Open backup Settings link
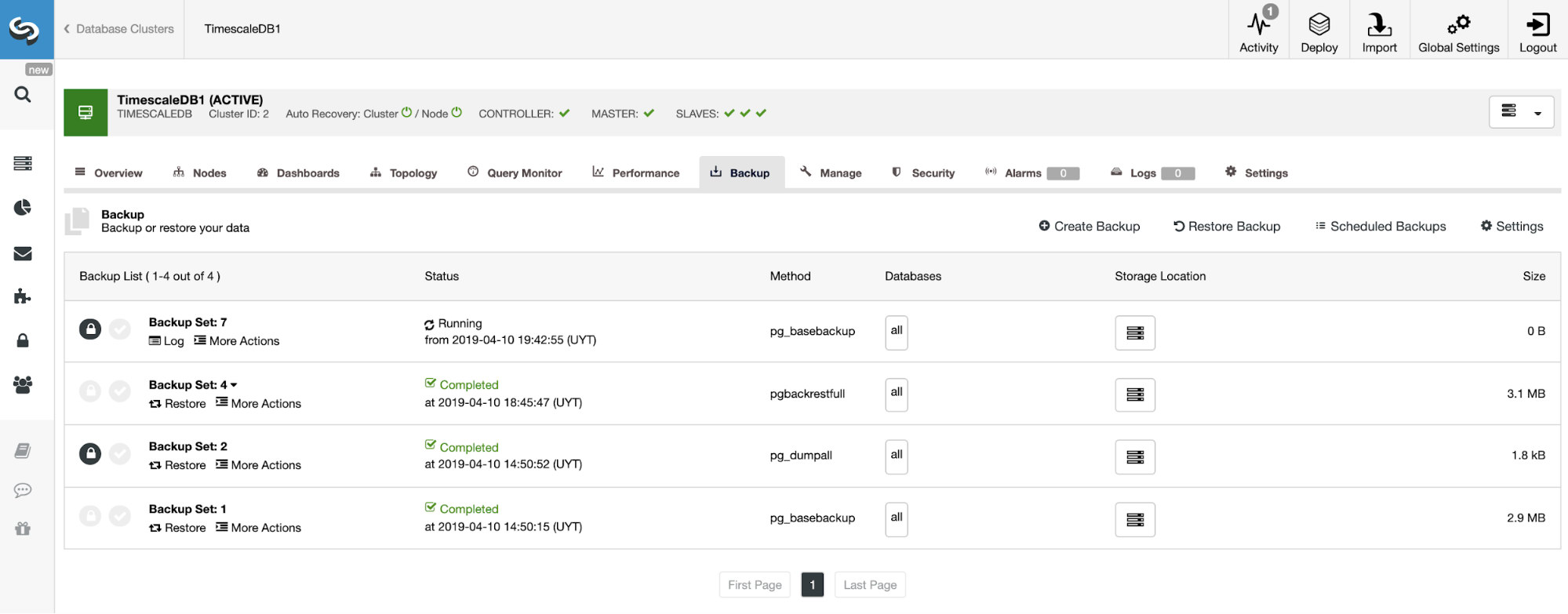 point(1512,227)
